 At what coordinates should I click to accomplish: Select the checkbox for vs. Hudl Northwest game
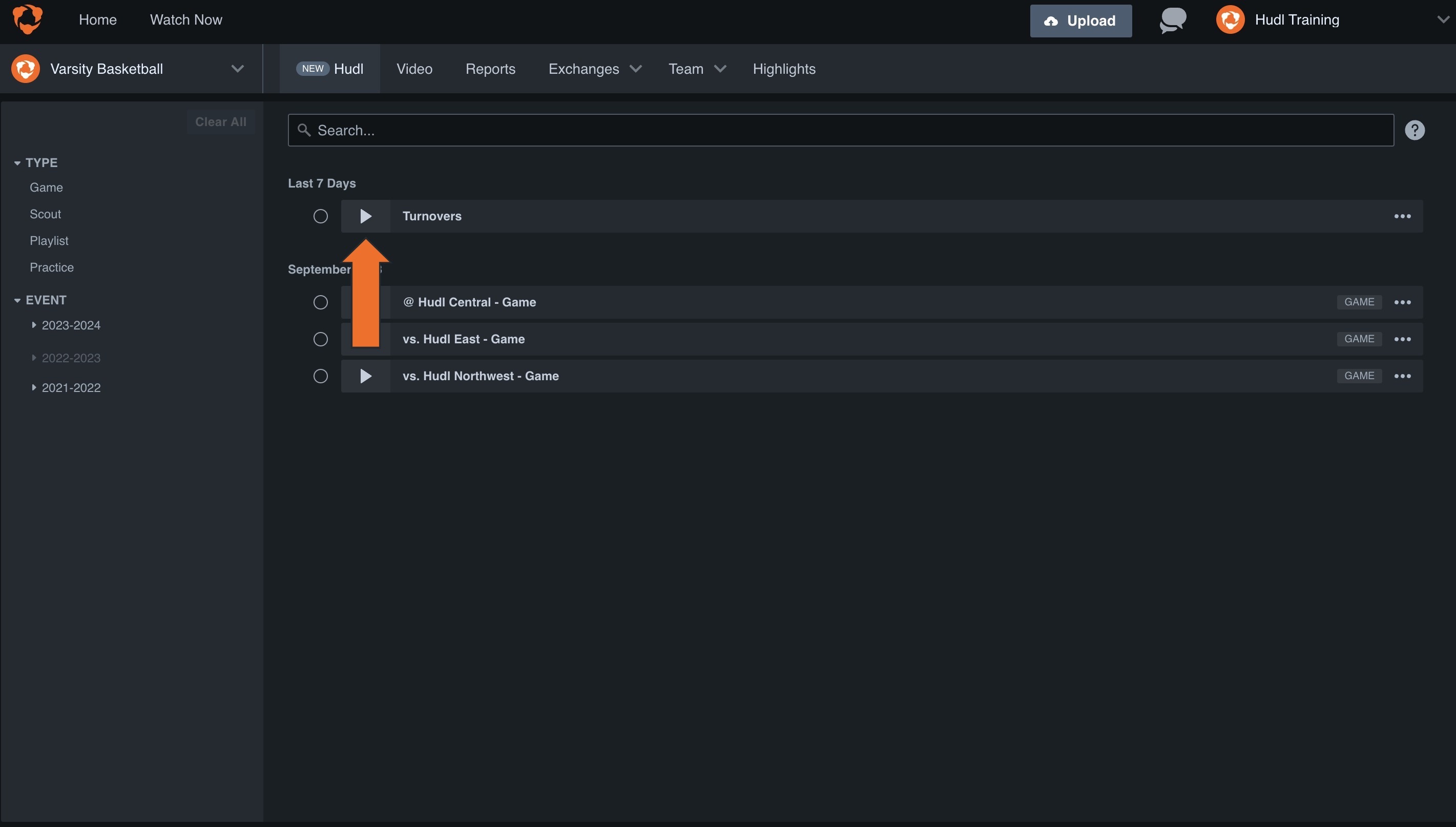point(320,376)
